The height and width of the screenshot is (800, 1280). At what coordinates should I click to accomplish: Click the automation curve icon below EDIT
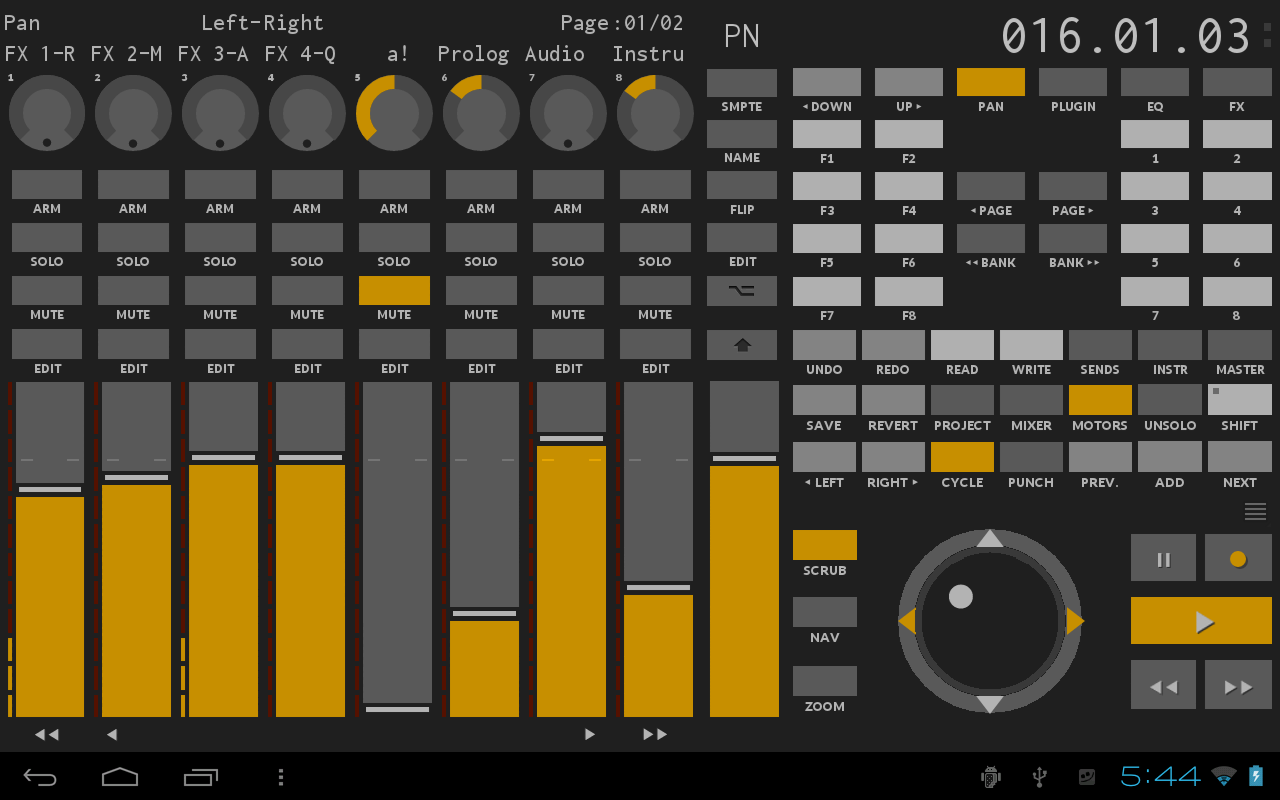(x=741, y=290)
